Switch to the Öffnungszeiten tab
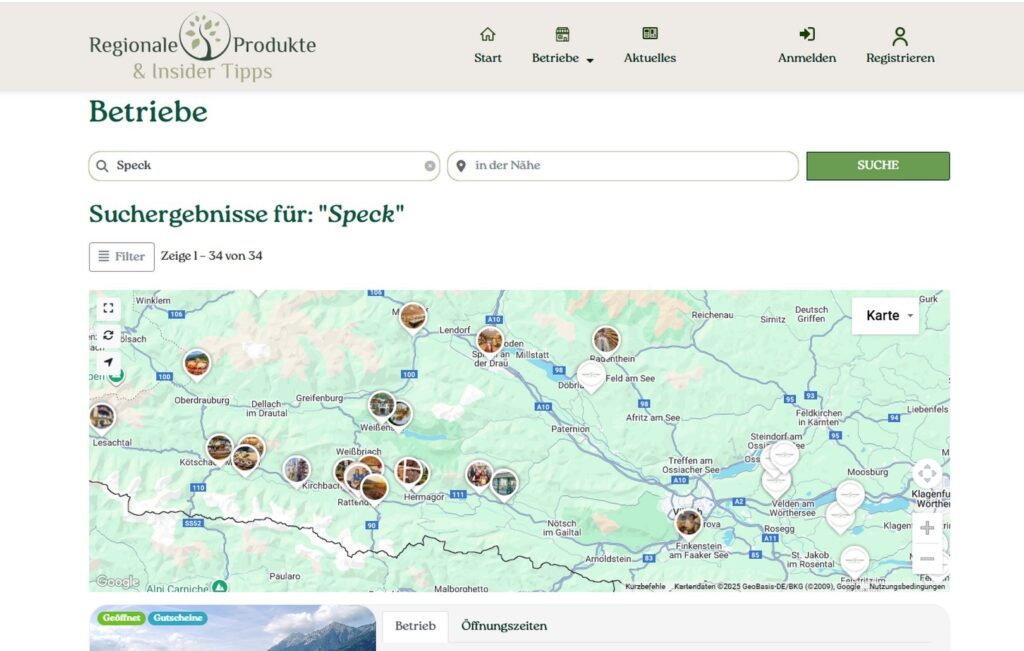1024x651 pixels. tap(504, 627)
